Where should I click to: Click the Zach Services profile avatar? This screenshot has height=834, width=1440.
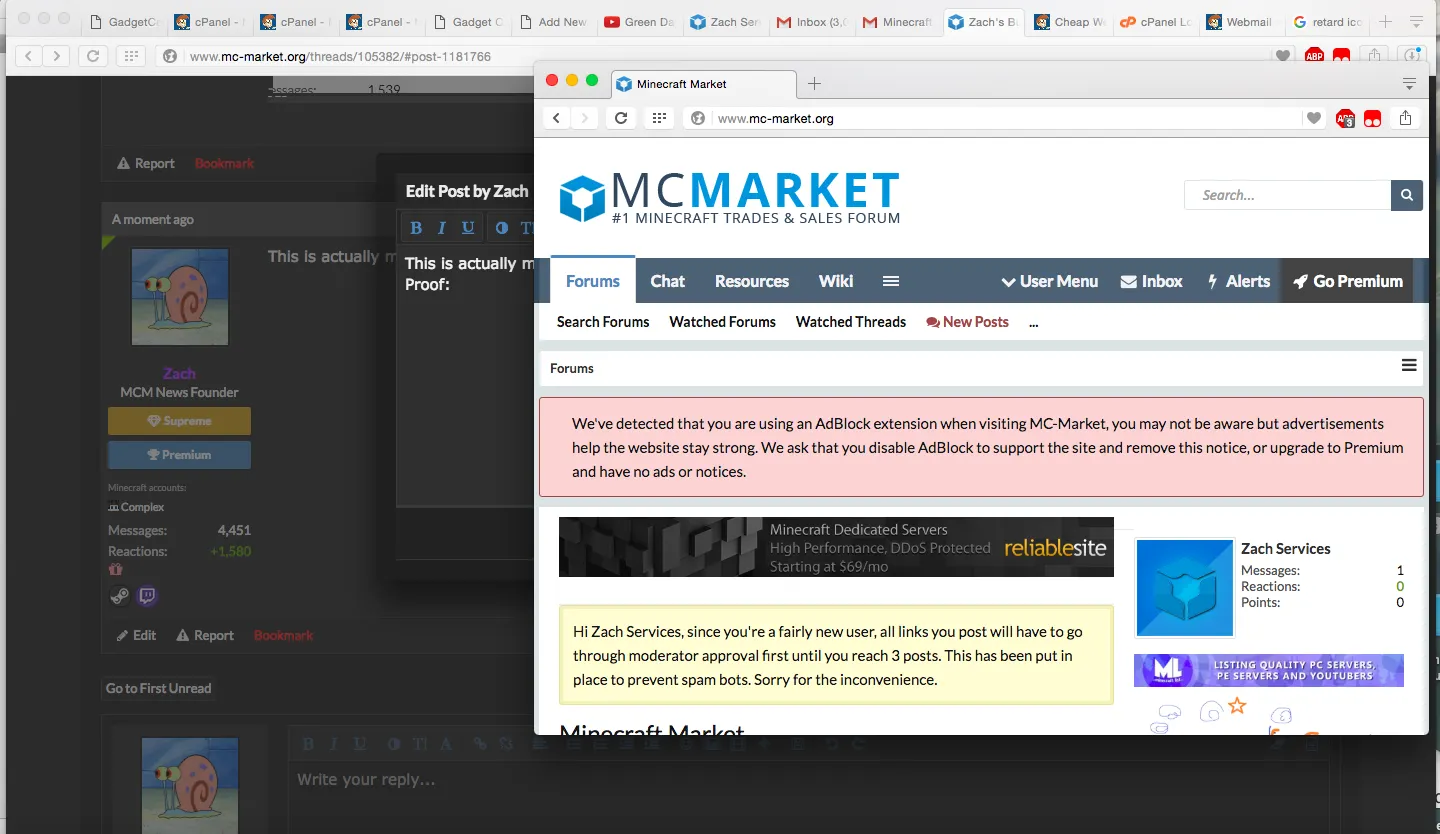(x=1185, y=588)
